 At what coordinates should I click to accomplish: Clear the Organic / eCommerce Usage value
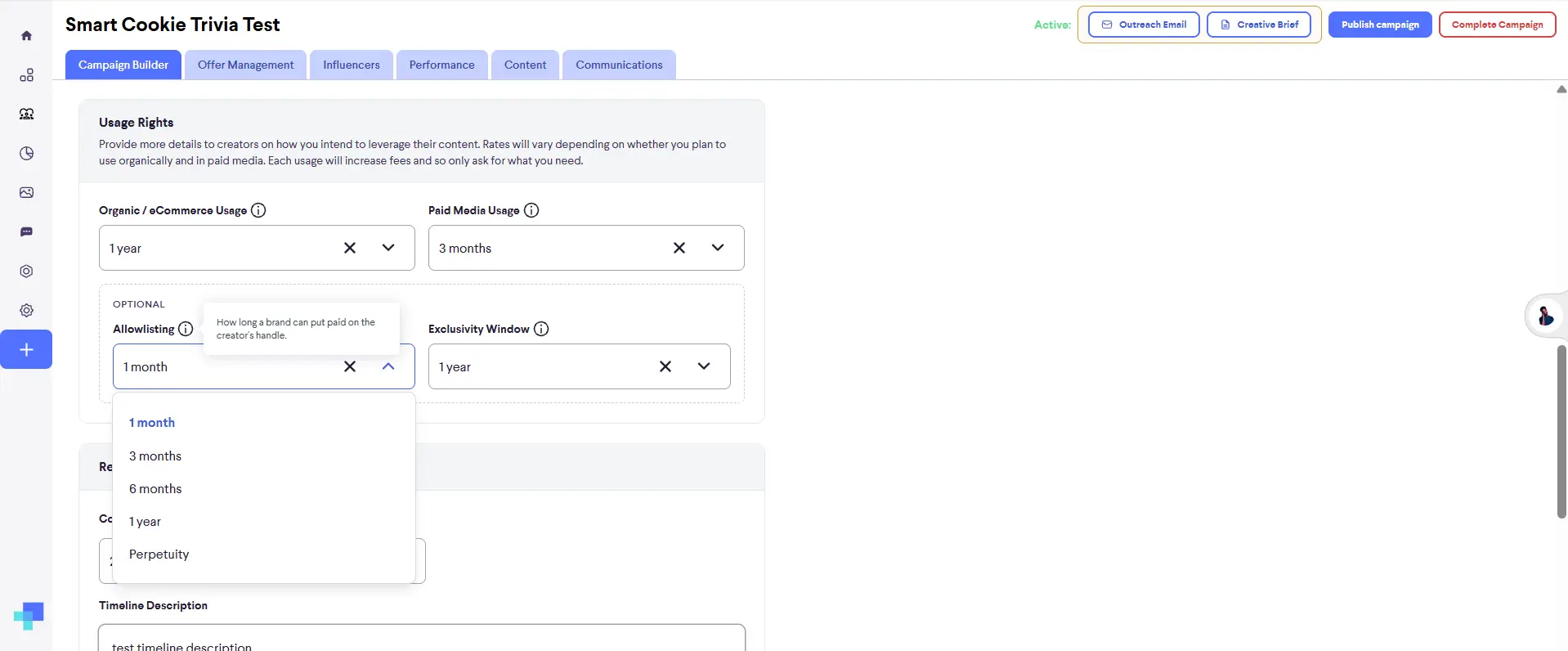(350, 248)
